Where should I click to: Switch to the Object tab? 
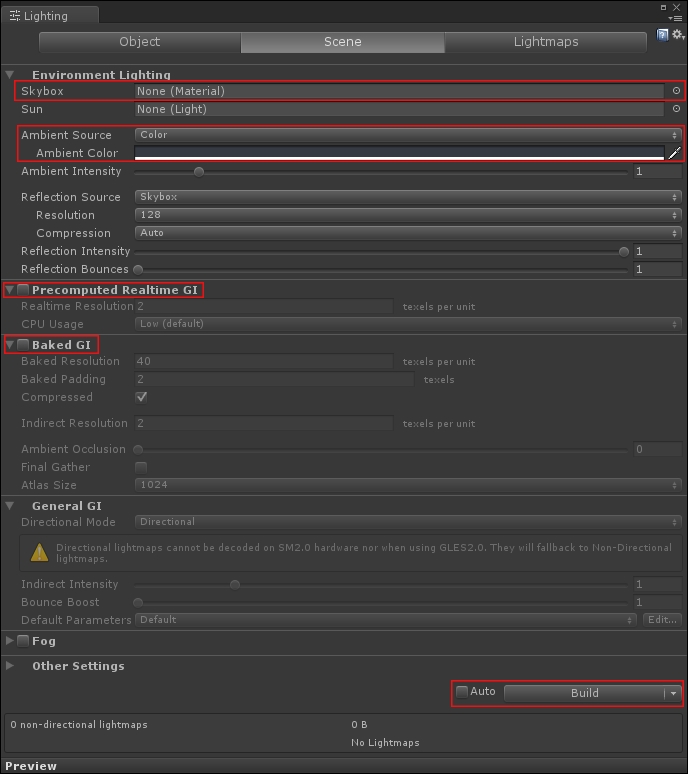(x=140, y=42)
